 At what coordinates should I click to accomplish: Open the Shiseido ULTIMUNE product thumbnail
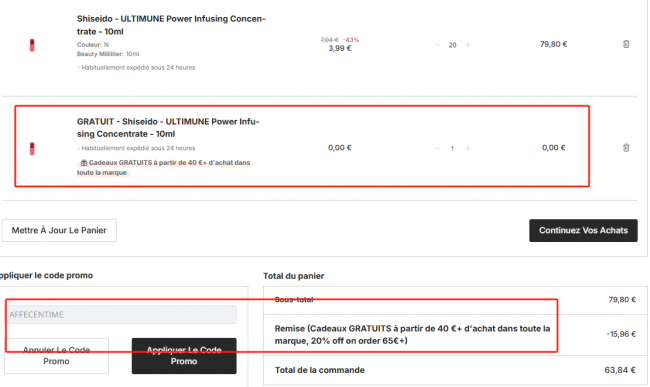pyautogui.click(x=32, y=45)
